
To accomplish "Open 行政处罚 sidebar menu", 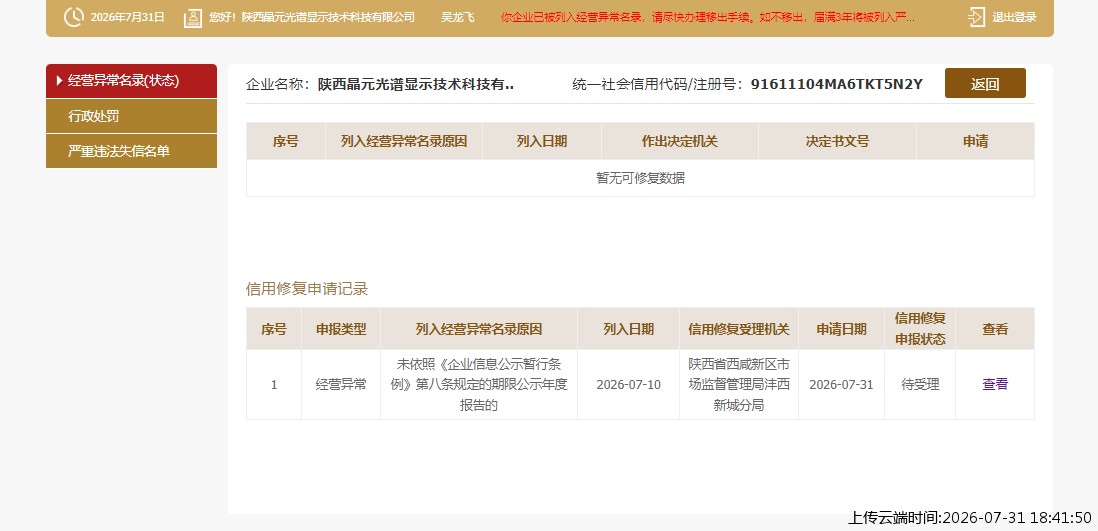I will (132, 116).
